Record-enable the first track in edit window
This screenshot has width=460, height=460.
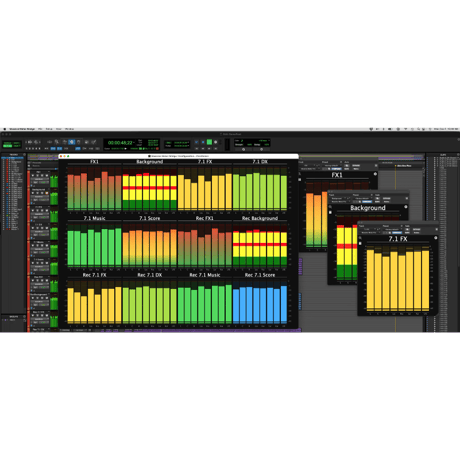(33, 175)
